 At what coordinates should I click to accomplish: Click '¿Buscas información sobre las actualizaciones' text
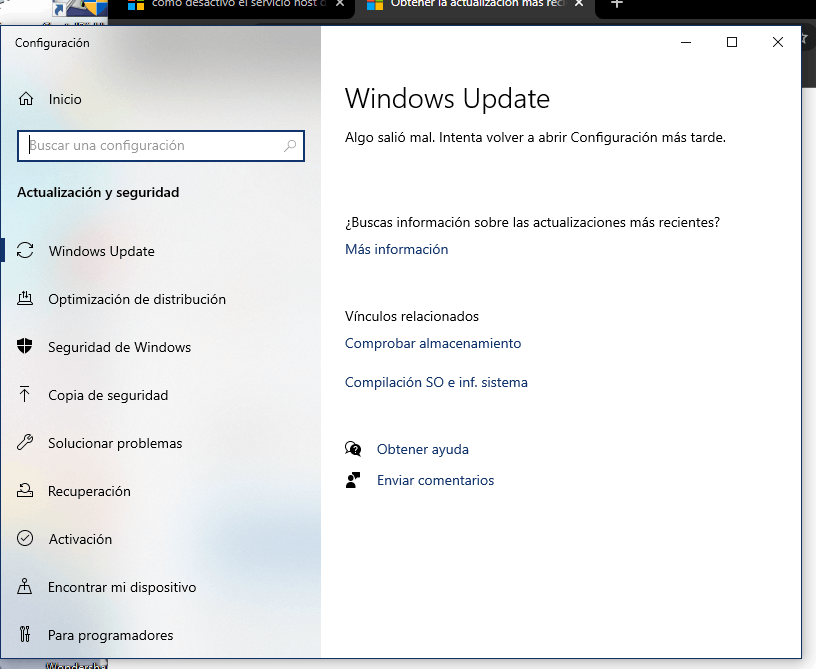click(532, 223)
